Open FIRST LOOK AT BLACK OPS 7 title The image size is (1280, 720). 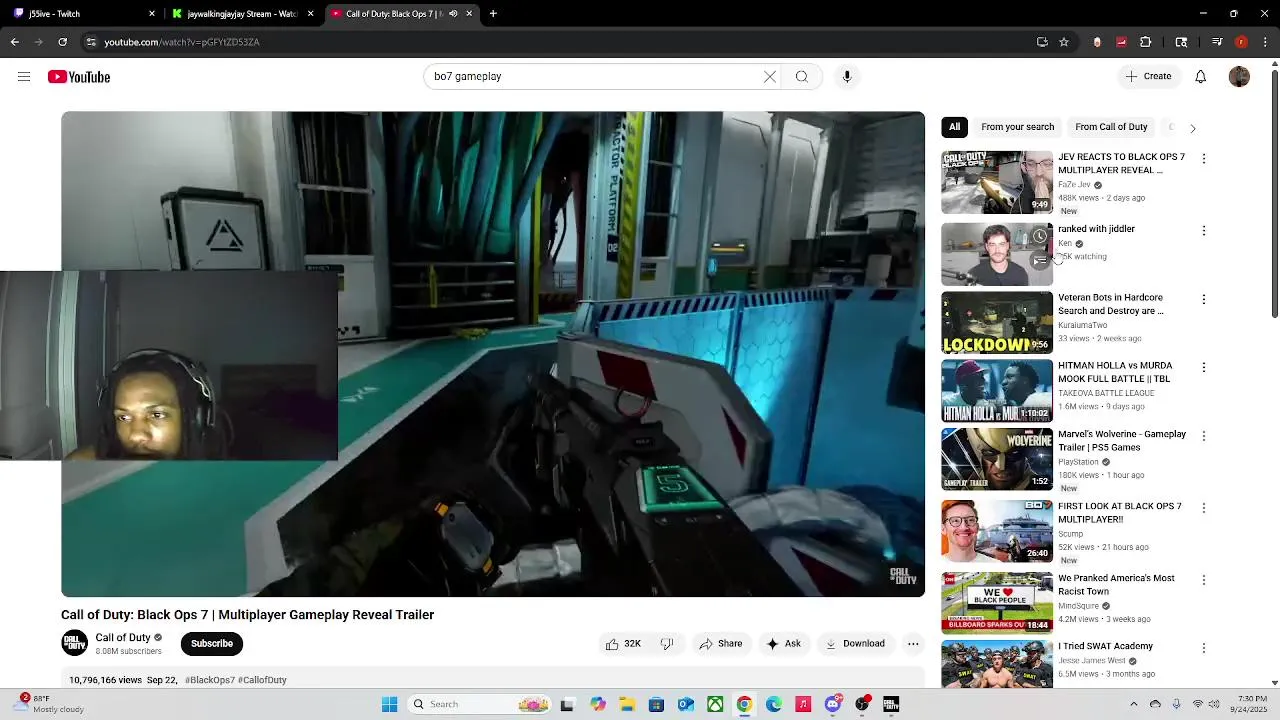pos(1120,513)
